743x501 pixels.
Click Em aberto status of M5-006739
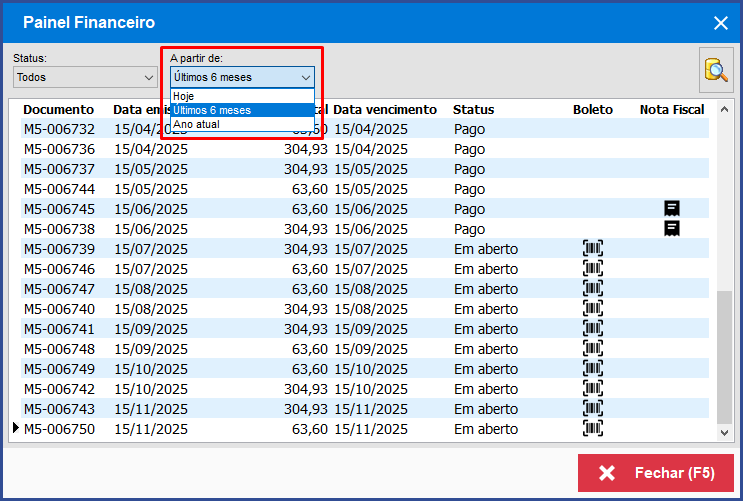pyautogui.click(x=486, y=249)
